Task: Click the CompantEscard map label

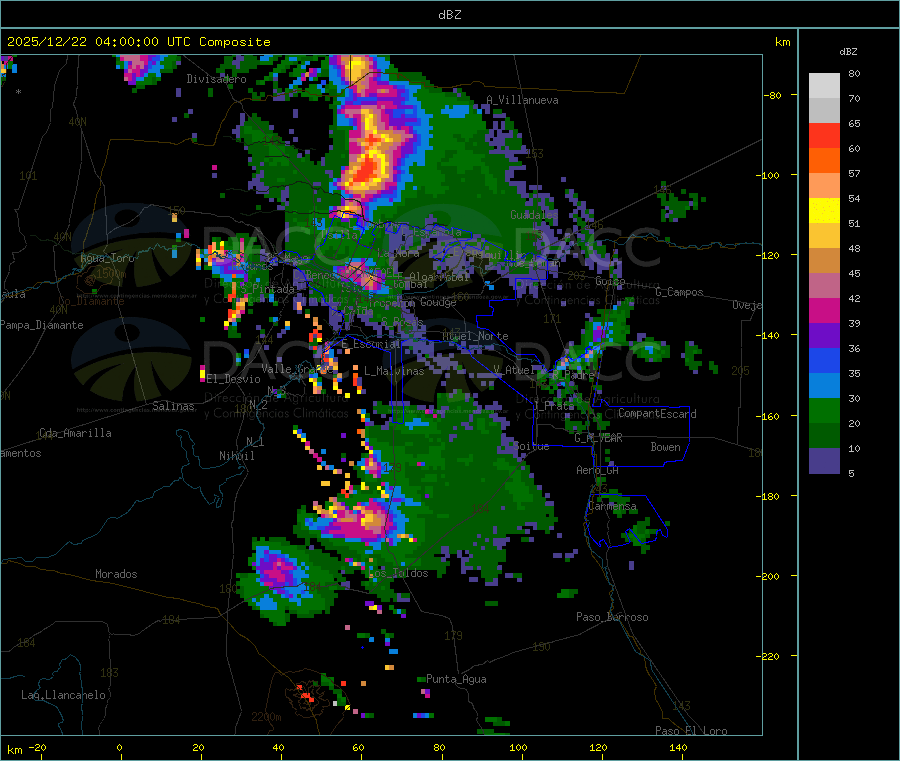Action: coord(657,413)
